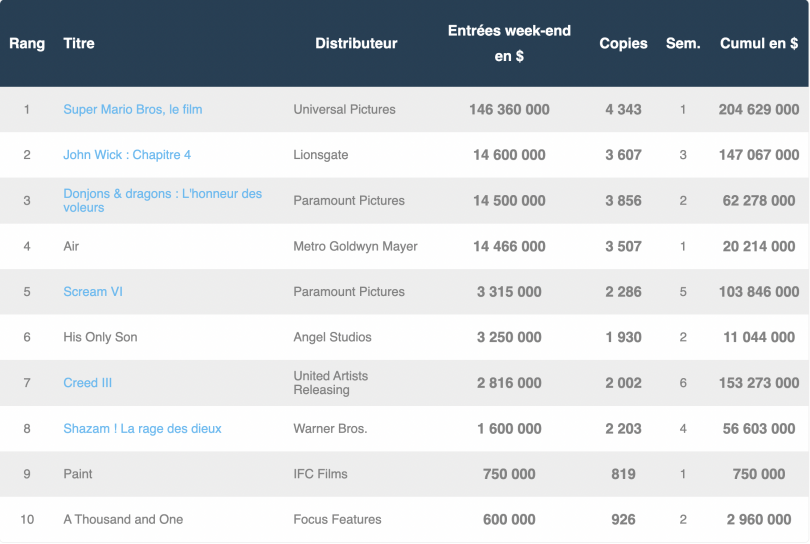810x544 pixels.
Task: Click weekend value 14 600 000
Action: (x=509, y=155)
